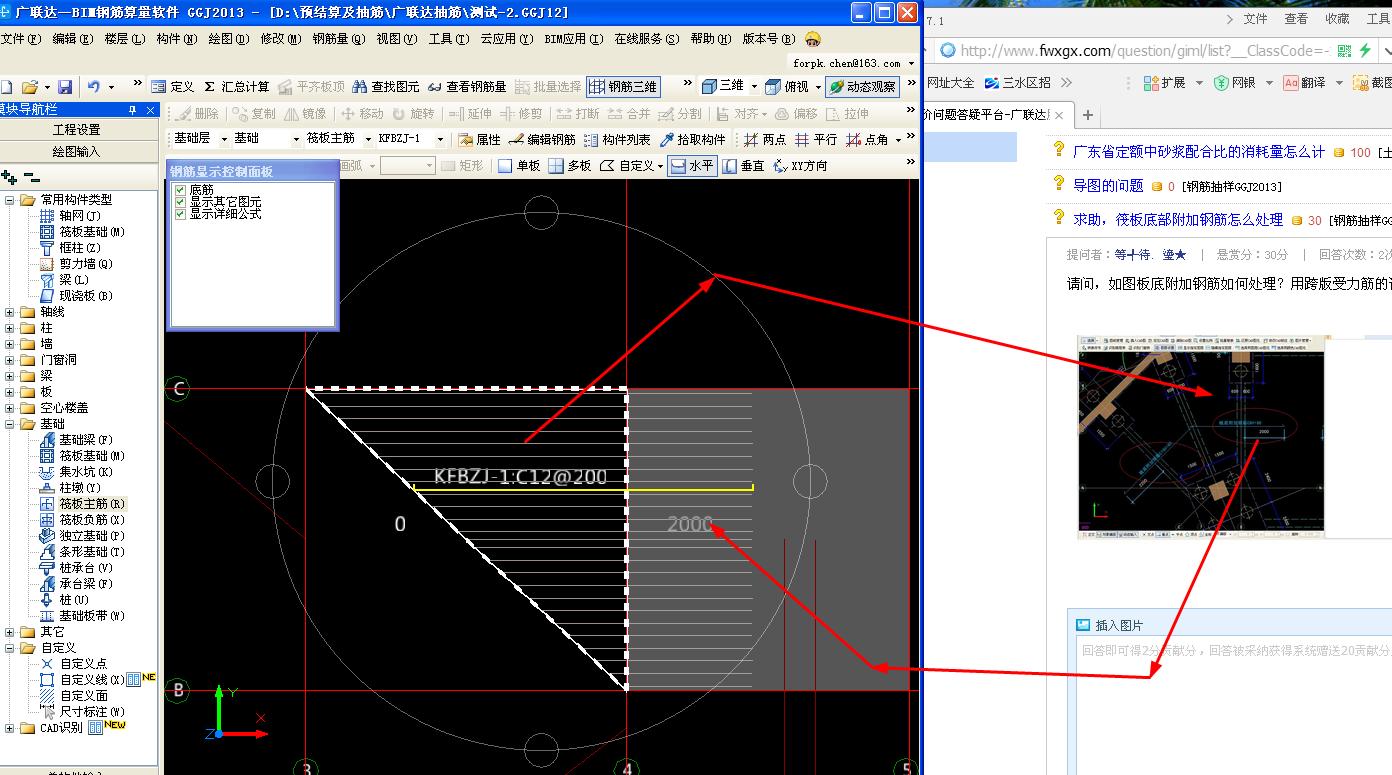Click 插入图片 in answer editor
This screenshot has height=775, width=1392.
[x=1109, y=625]
